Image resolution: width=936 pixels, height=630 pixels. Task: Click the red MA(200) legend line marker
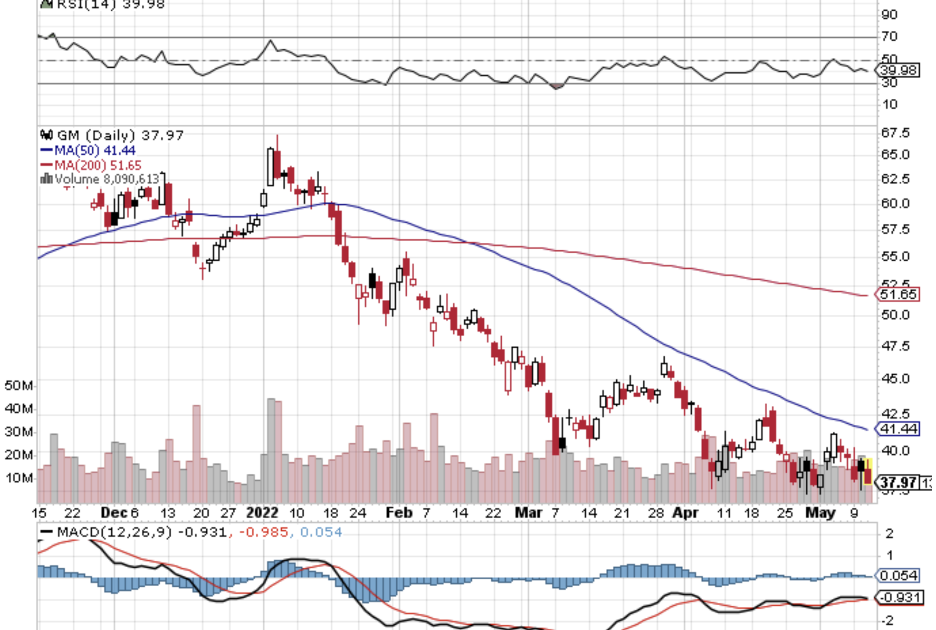pos(44,164)
